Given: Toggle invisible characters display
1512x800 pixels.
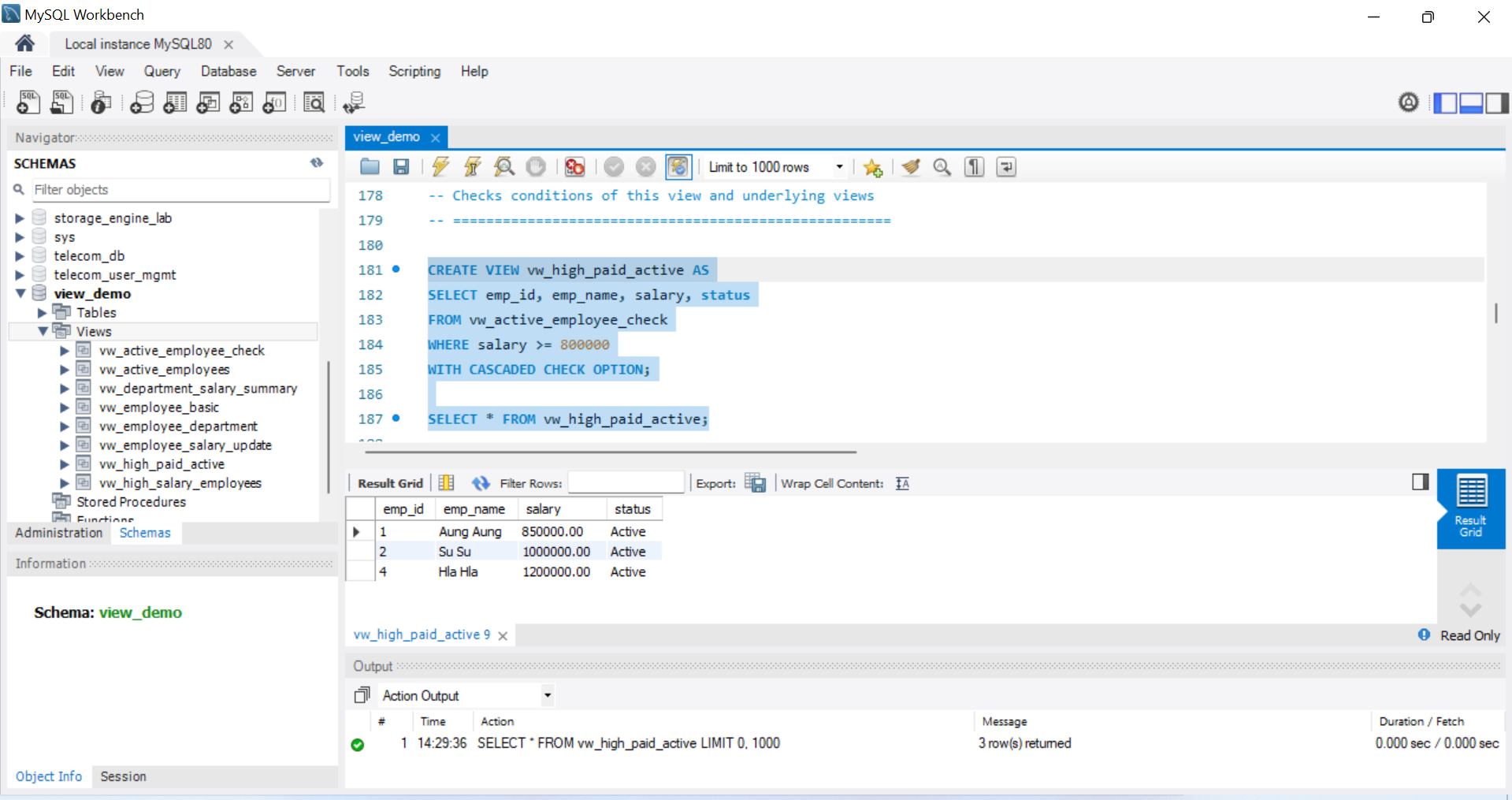Looking at the screenshot, I should (x=975, y=166).
